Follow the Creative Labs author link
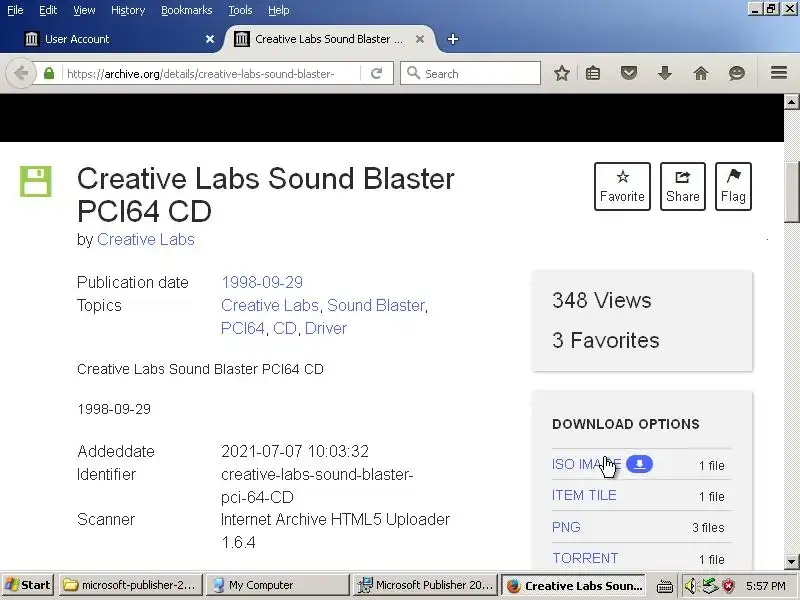This screenshot has width=800, height=600. point(146,239)
